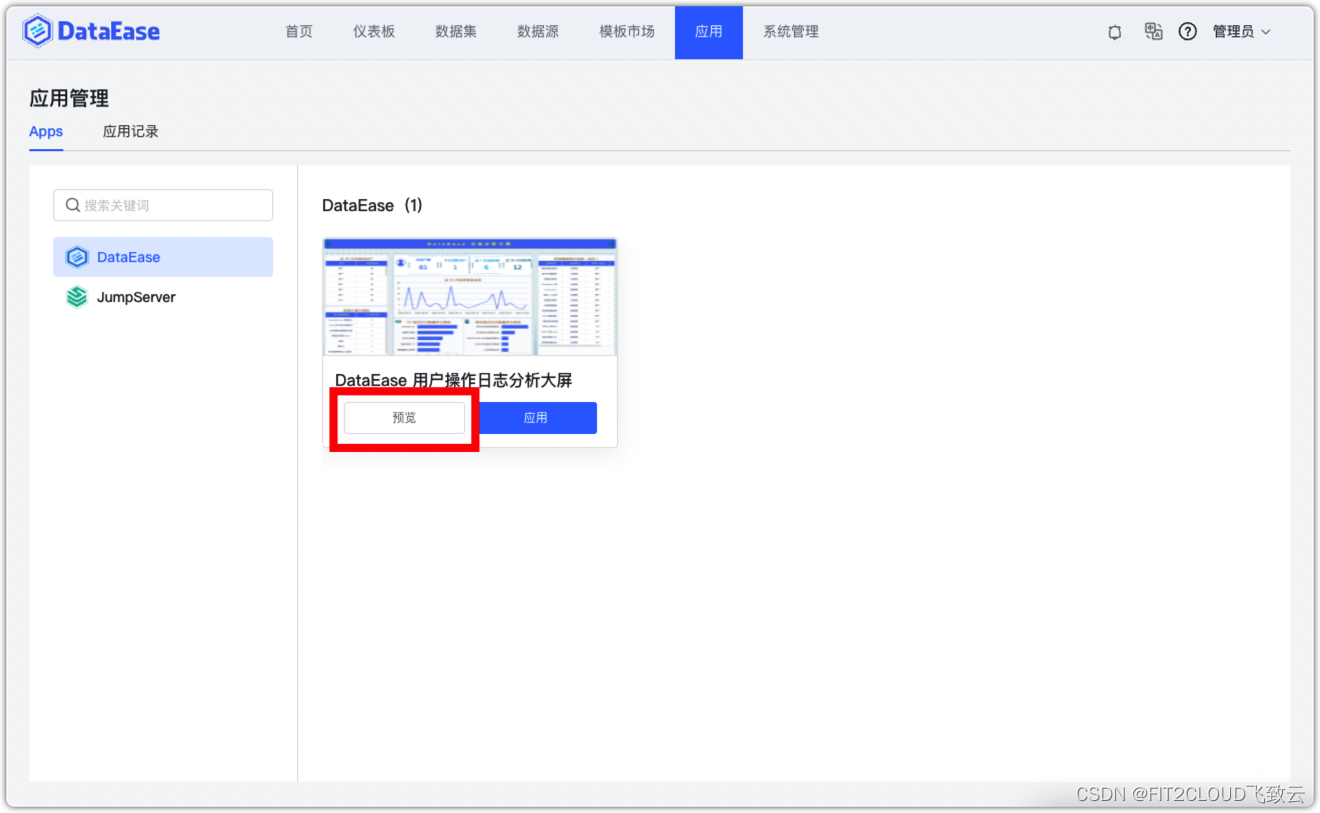
Task: Focus the 搜索关键词 search field
Action: [x=163, y=205]
